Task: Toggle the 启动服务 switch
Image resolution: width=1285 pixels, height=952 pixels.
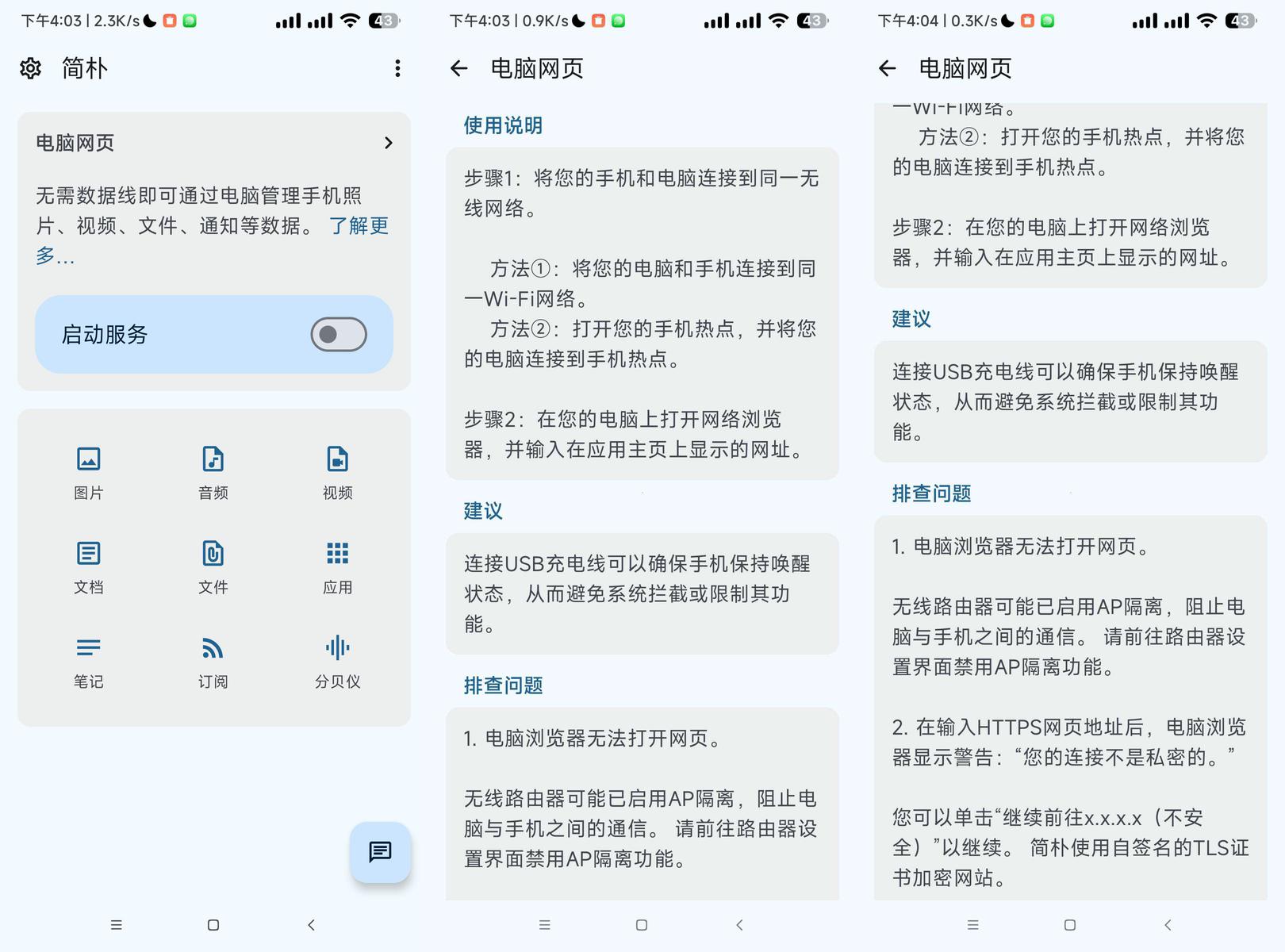Action: (x=339, y=335)
